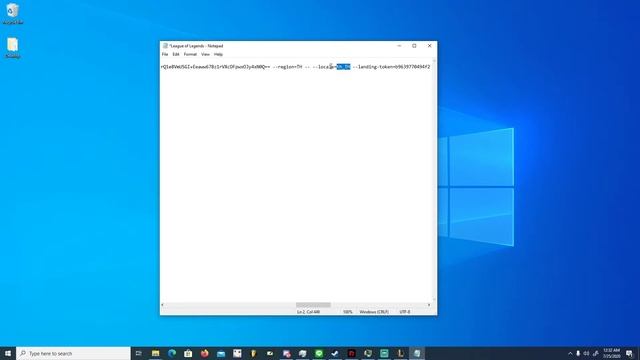The image size is (640, 360).
Task: Click Windows (CRLF) in the status bar
Action: pyautogui.click(x=374, y=312)
